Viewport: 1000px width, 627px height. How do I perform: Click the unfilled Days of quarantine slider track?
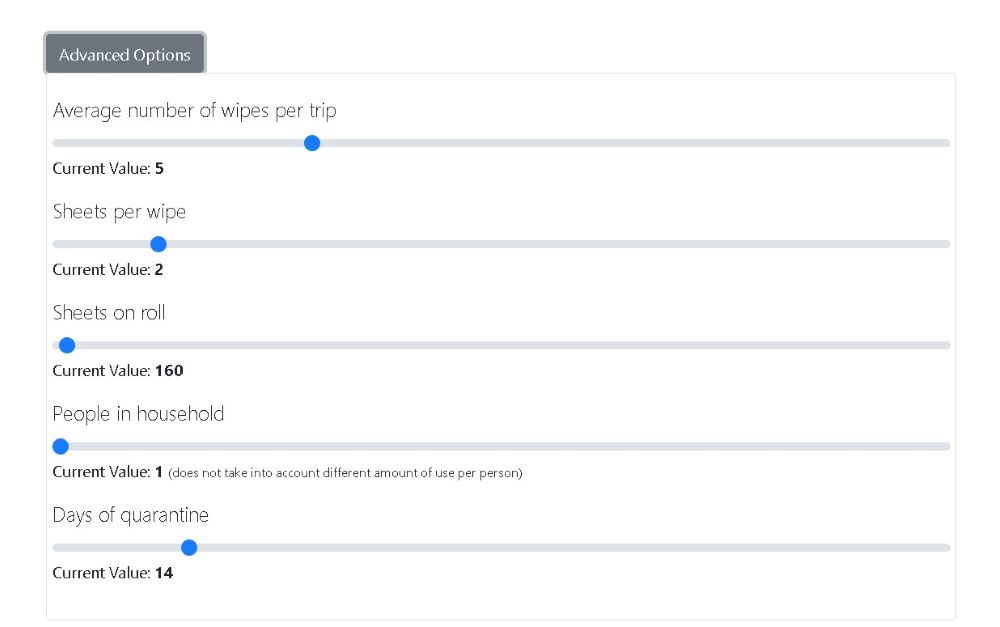pyautogui.click(x=570, y=547)
